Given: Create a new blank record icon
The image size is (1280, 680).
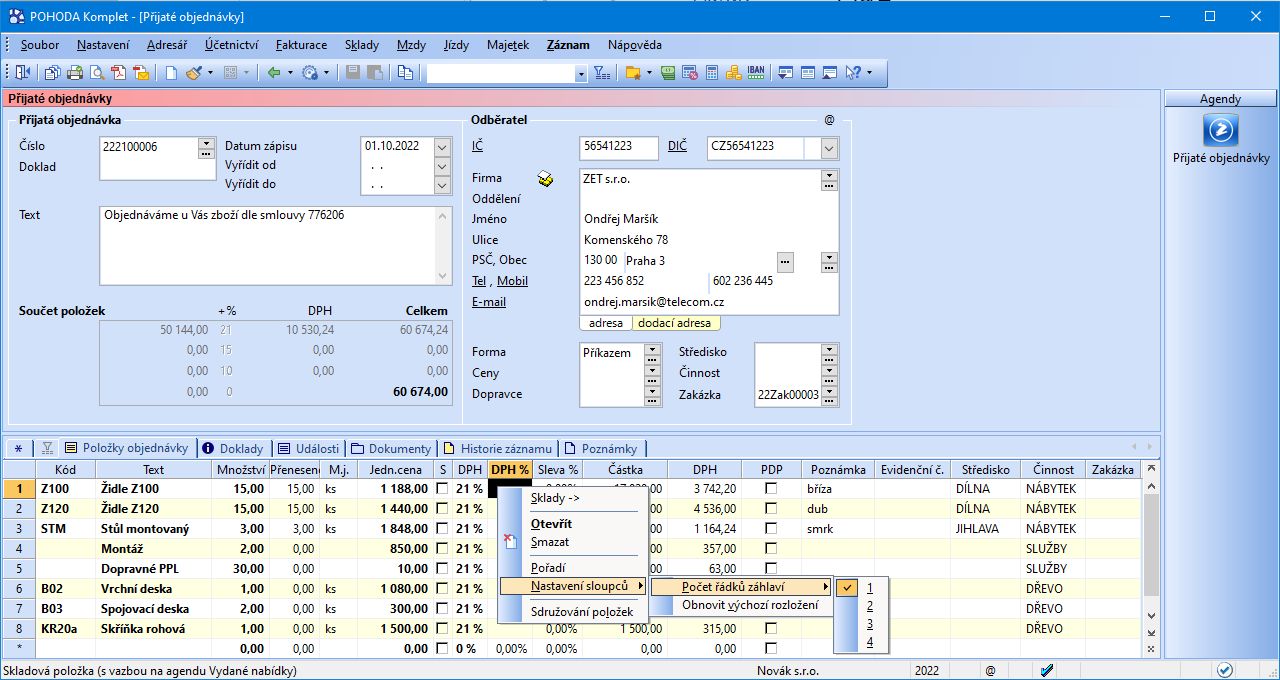Looking at the screenshot, I should click(x=171, y=72).
